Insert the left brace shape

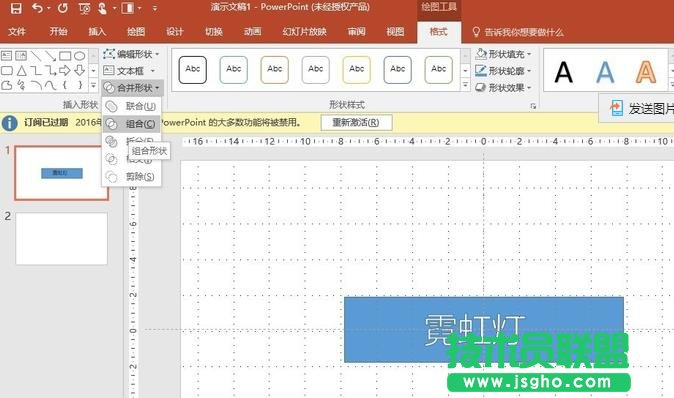pos(65,85)
